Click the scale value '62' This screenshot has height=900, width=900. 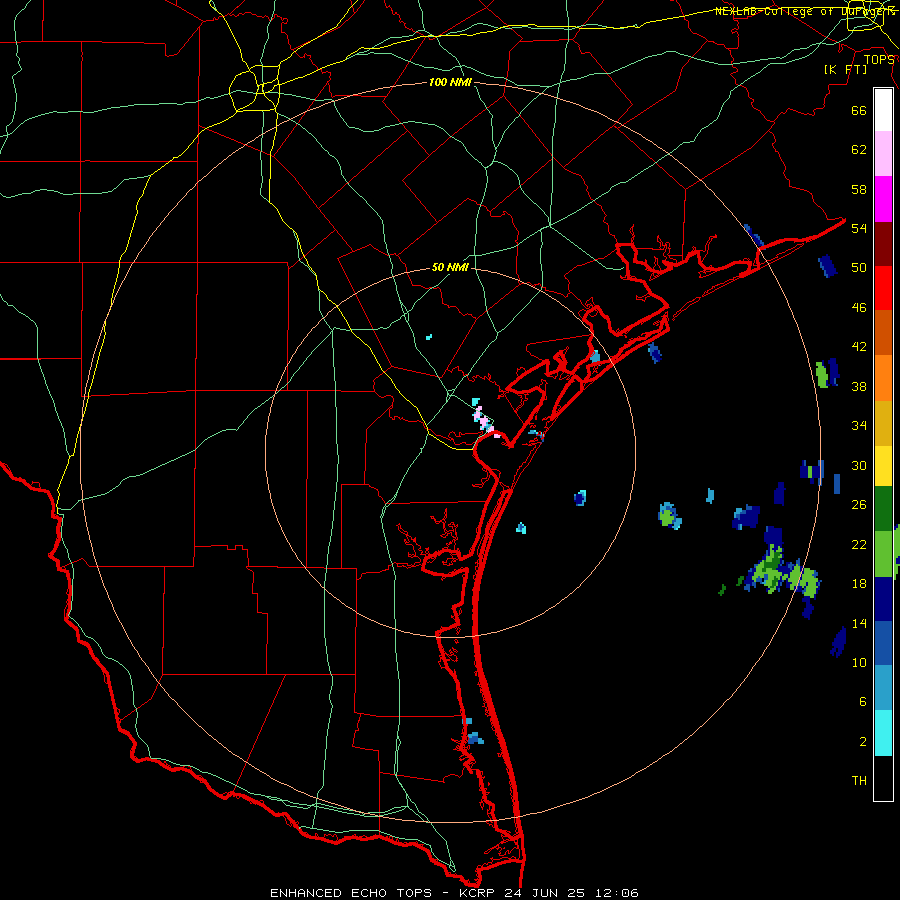pos(859,150)
